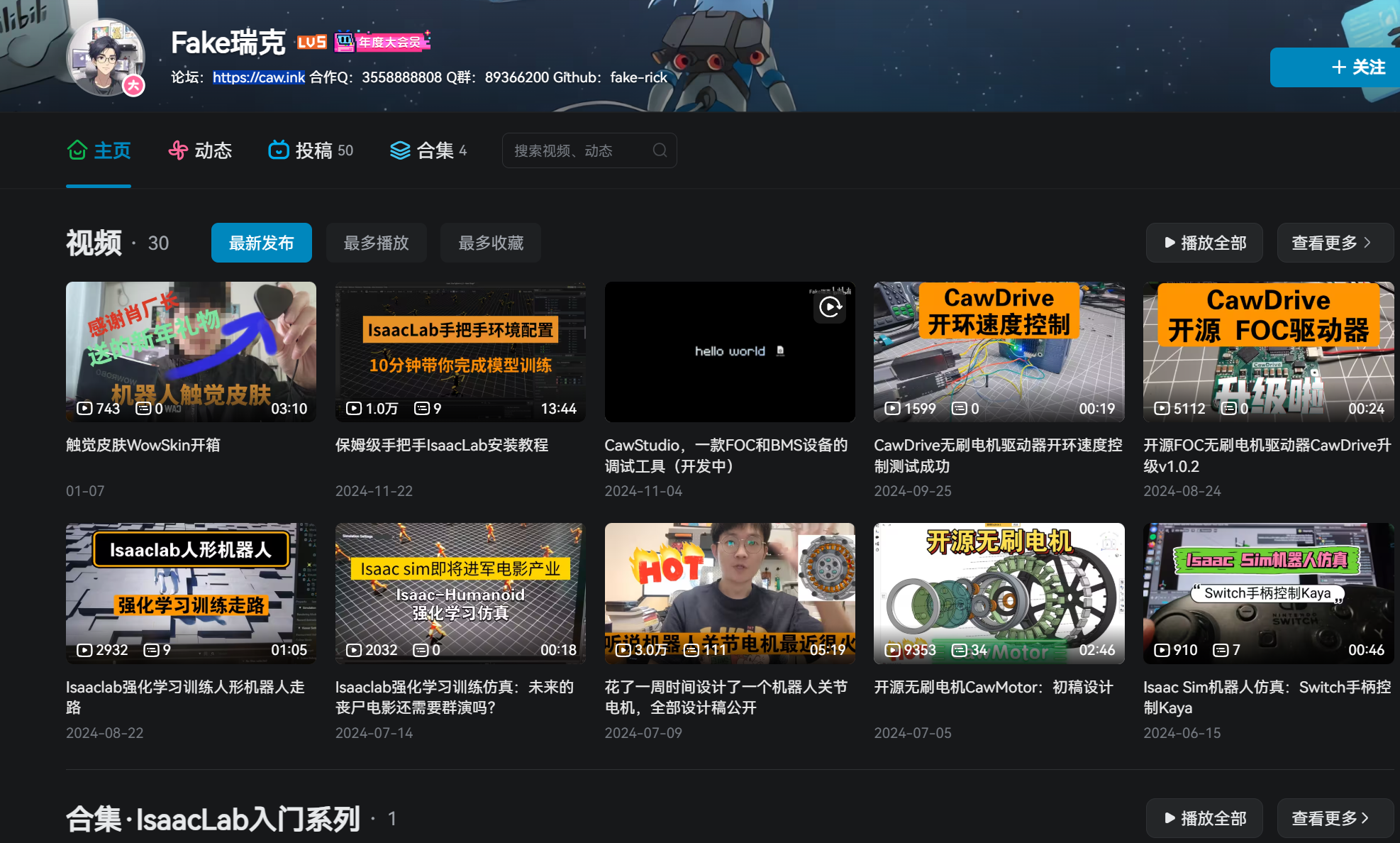Click title 开源无刷电机CawMotor：初稿设计

click(x=994, y=687)
